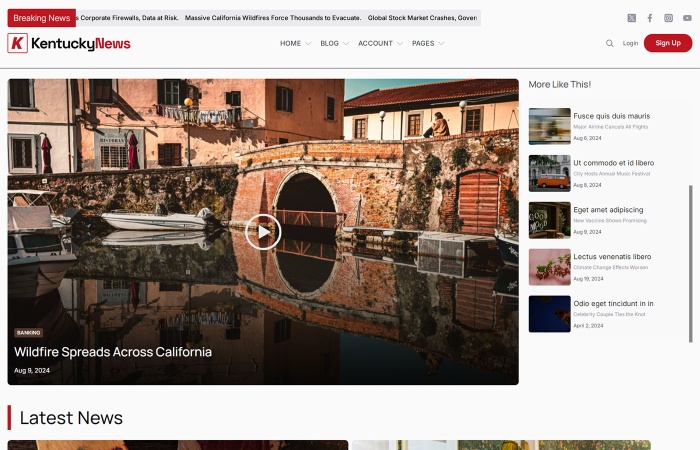
Task: Open the ACCOUNT menu item
Action: 375,43
